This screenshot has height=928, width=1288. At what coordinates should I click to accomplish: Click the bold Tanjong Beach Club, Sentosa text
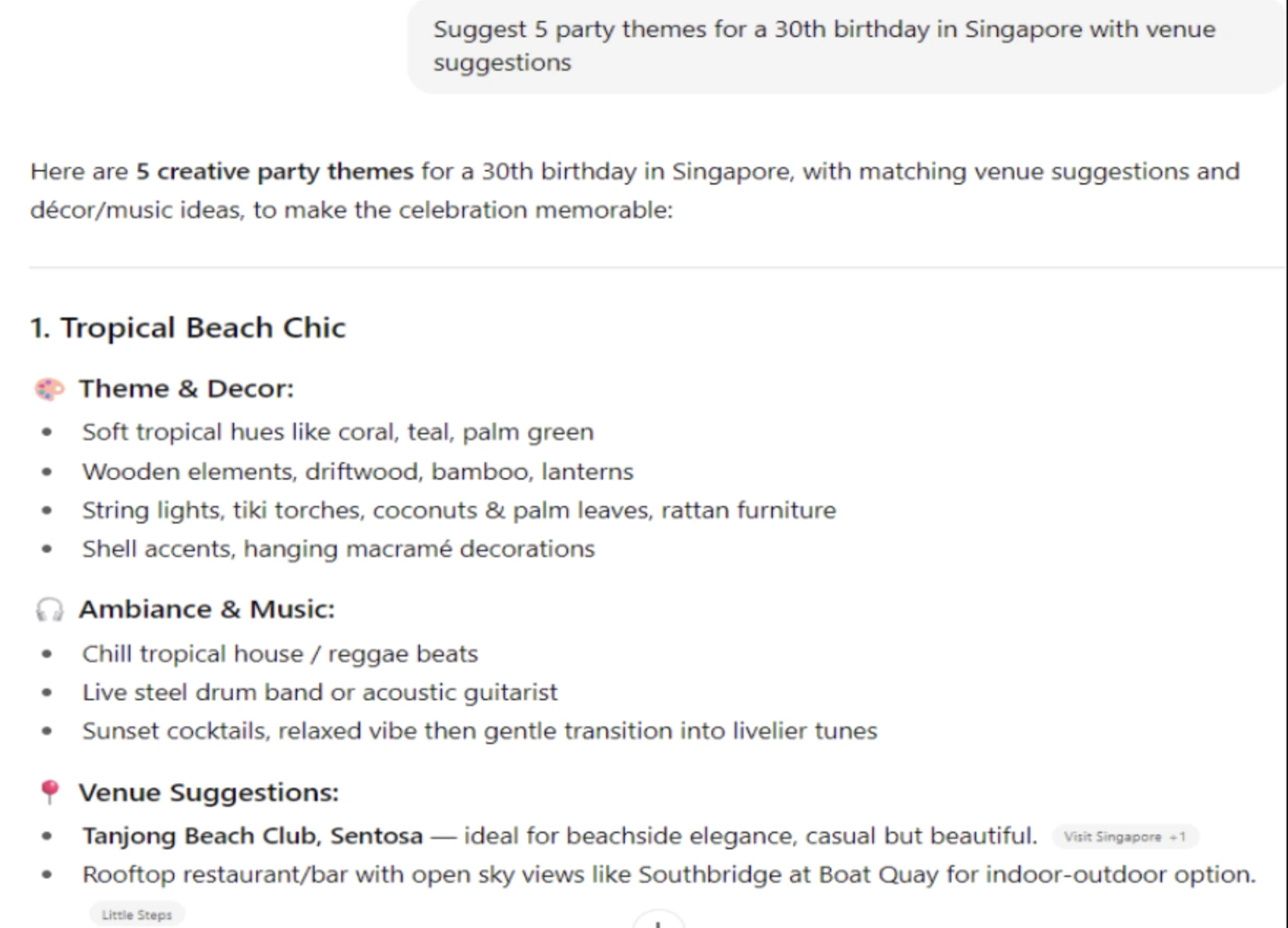pos(253,836)
